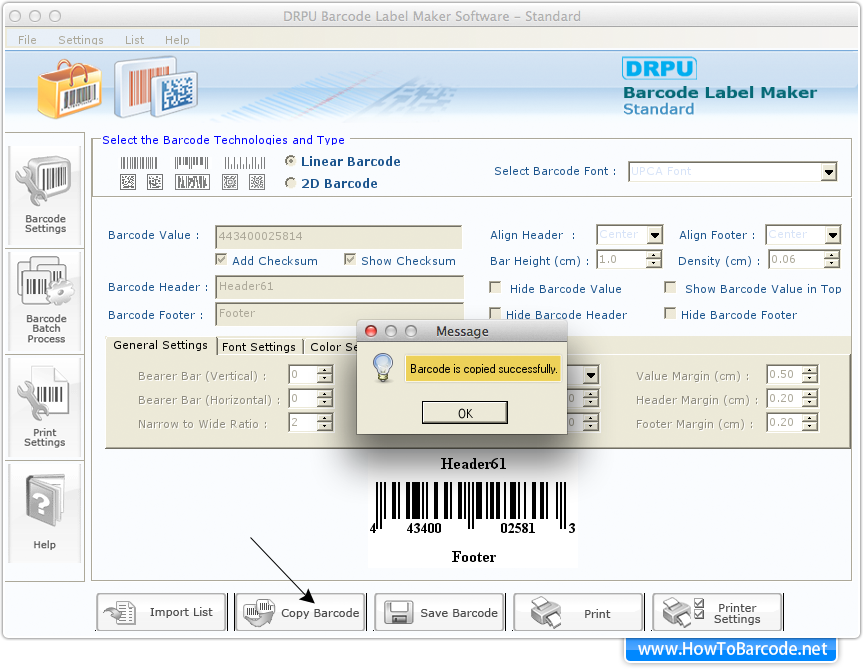Click the second 2D barcode sample icon
863x669 pixels.
coord(155,182)
